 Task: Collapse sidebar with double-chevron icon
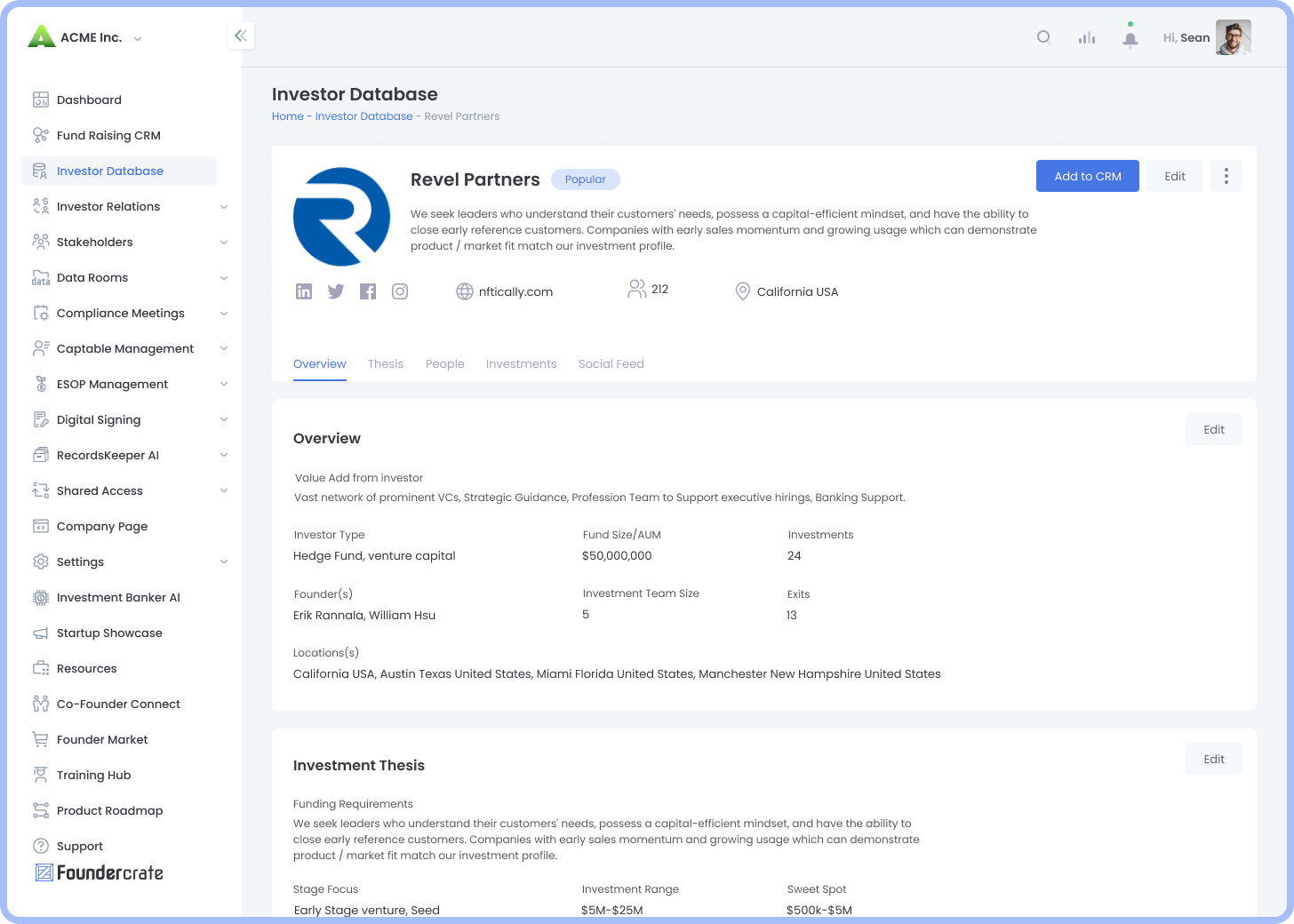241,36
